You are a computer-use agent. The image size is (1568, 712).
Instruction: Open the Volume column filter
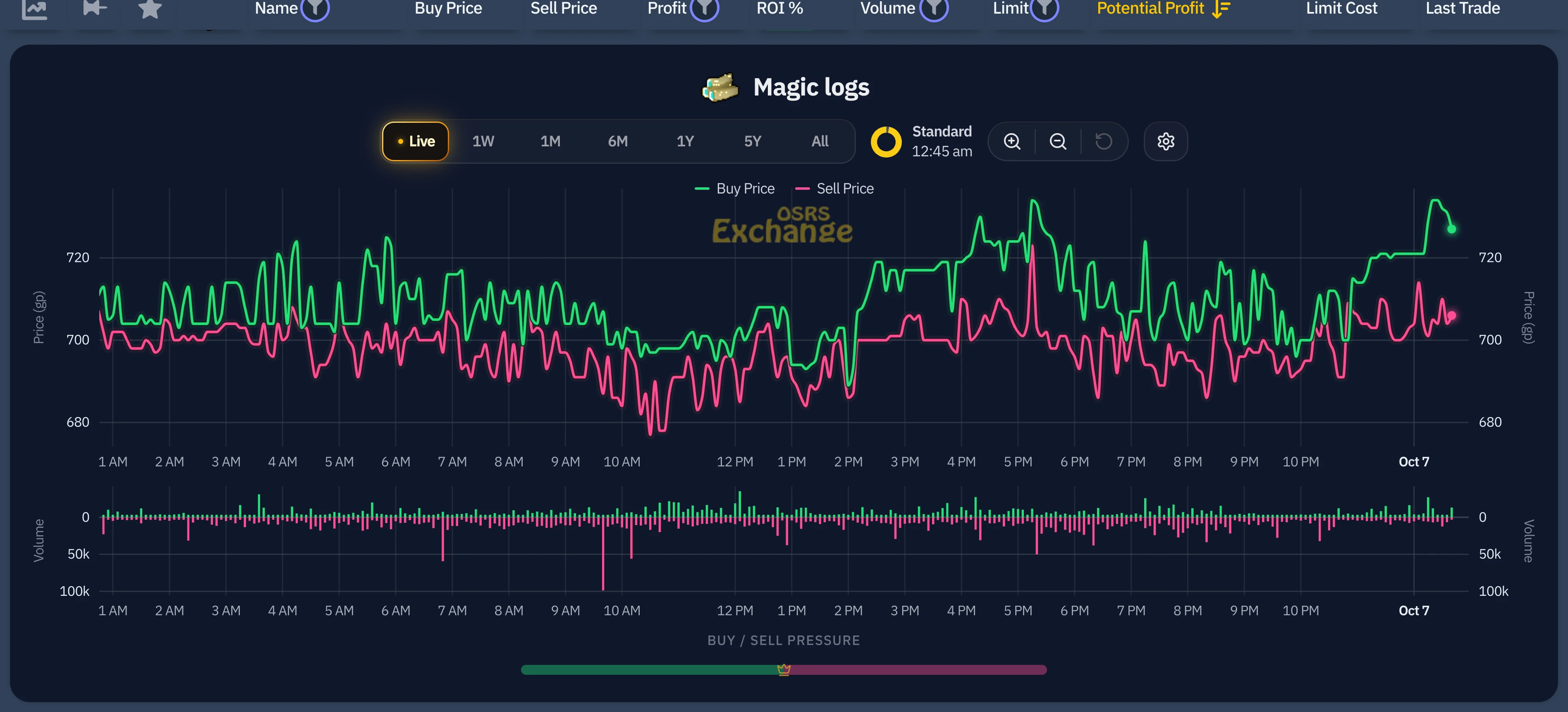934,8
